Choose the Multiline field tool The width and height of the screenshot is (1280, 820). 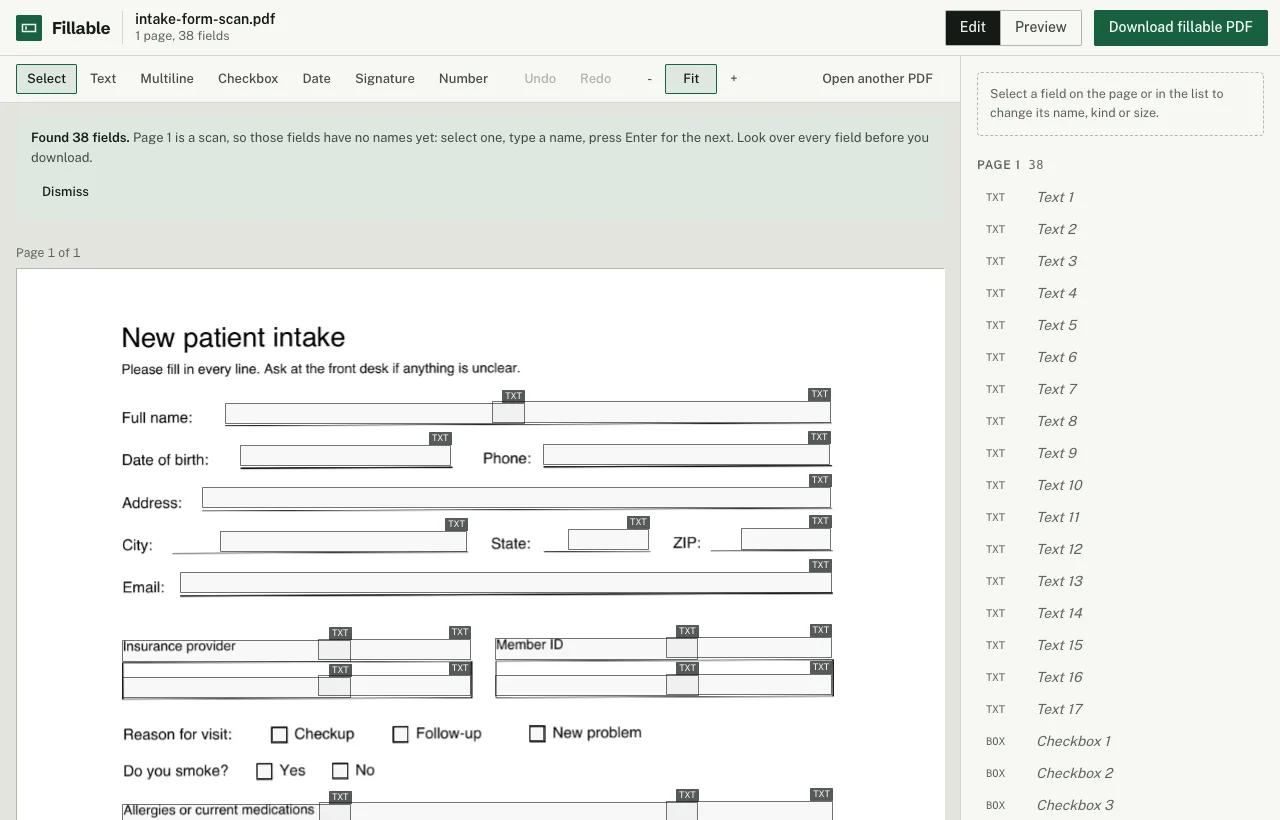[167, 79]
